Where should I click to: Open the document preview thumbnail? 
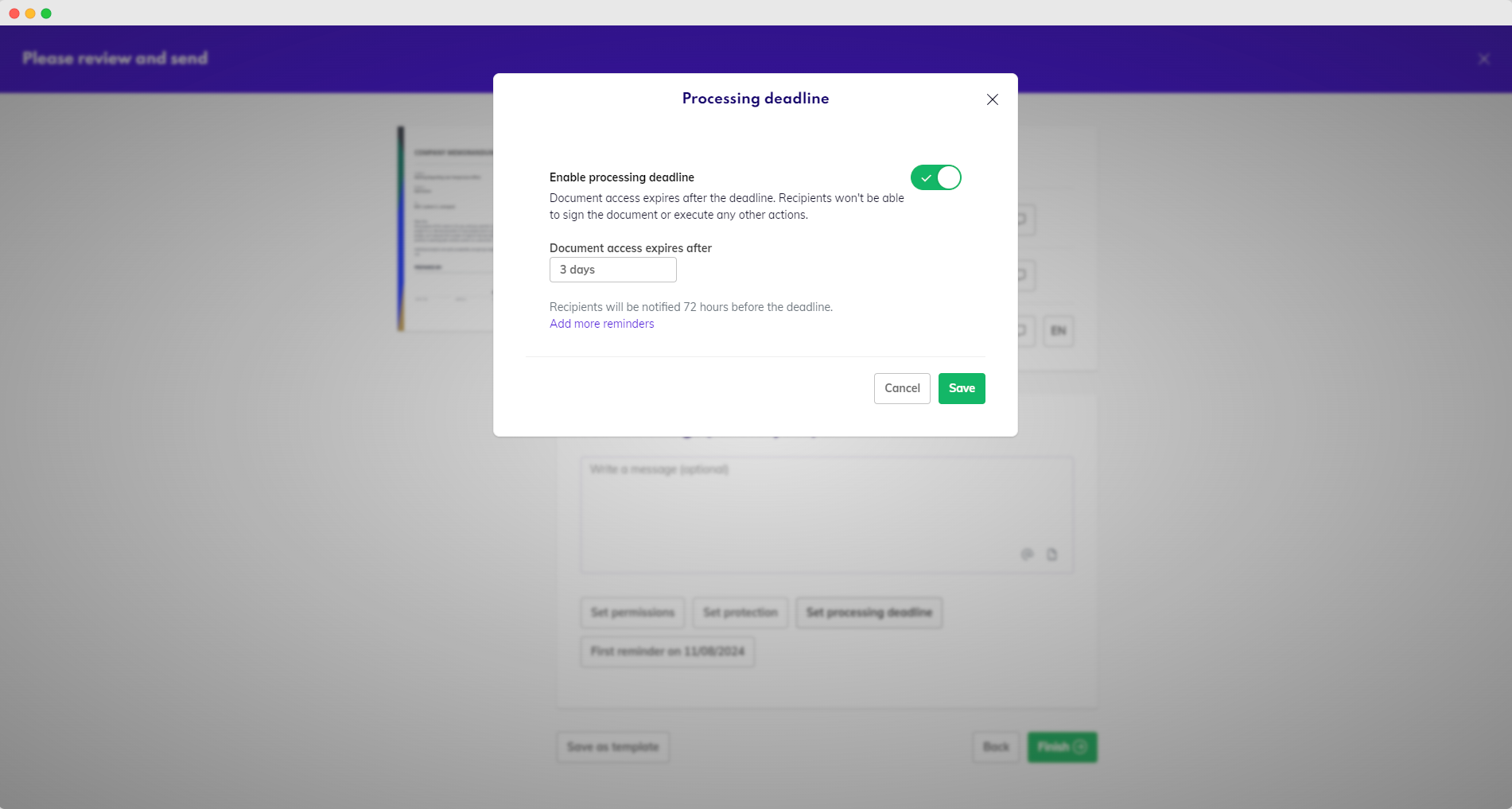click(x=445, y=228)
